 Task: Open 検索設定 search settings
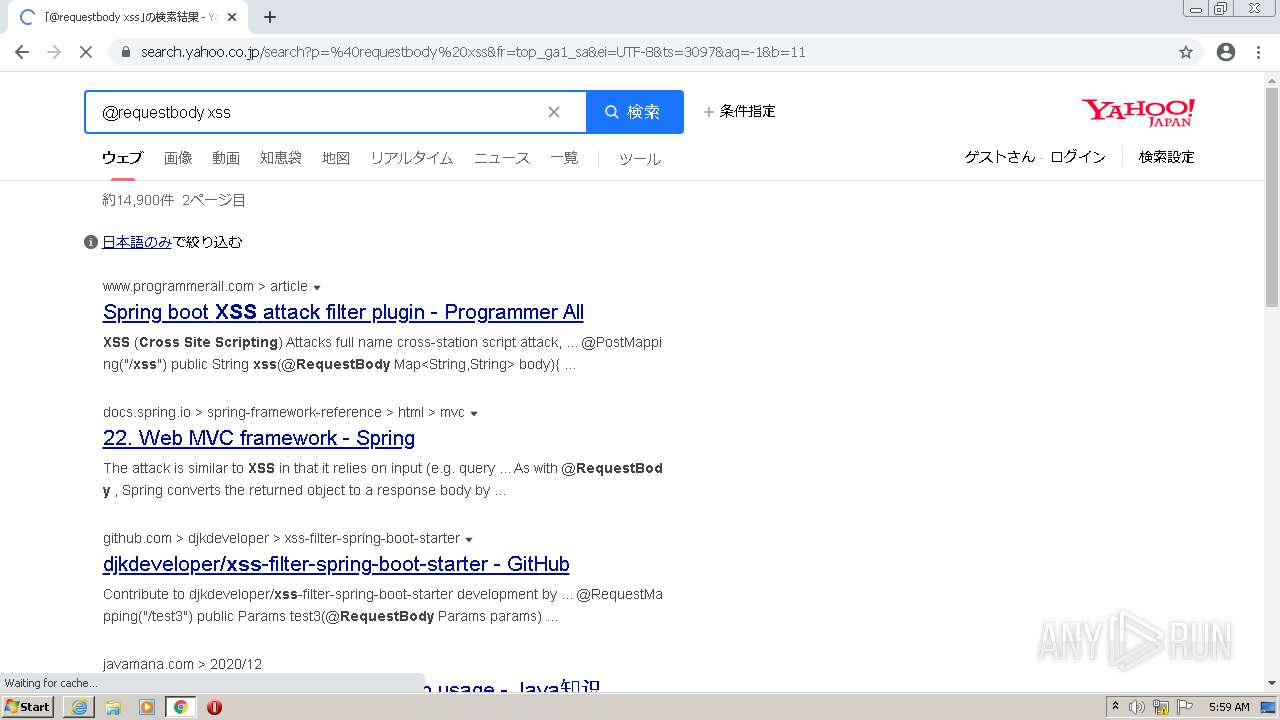pos(1167,157)
